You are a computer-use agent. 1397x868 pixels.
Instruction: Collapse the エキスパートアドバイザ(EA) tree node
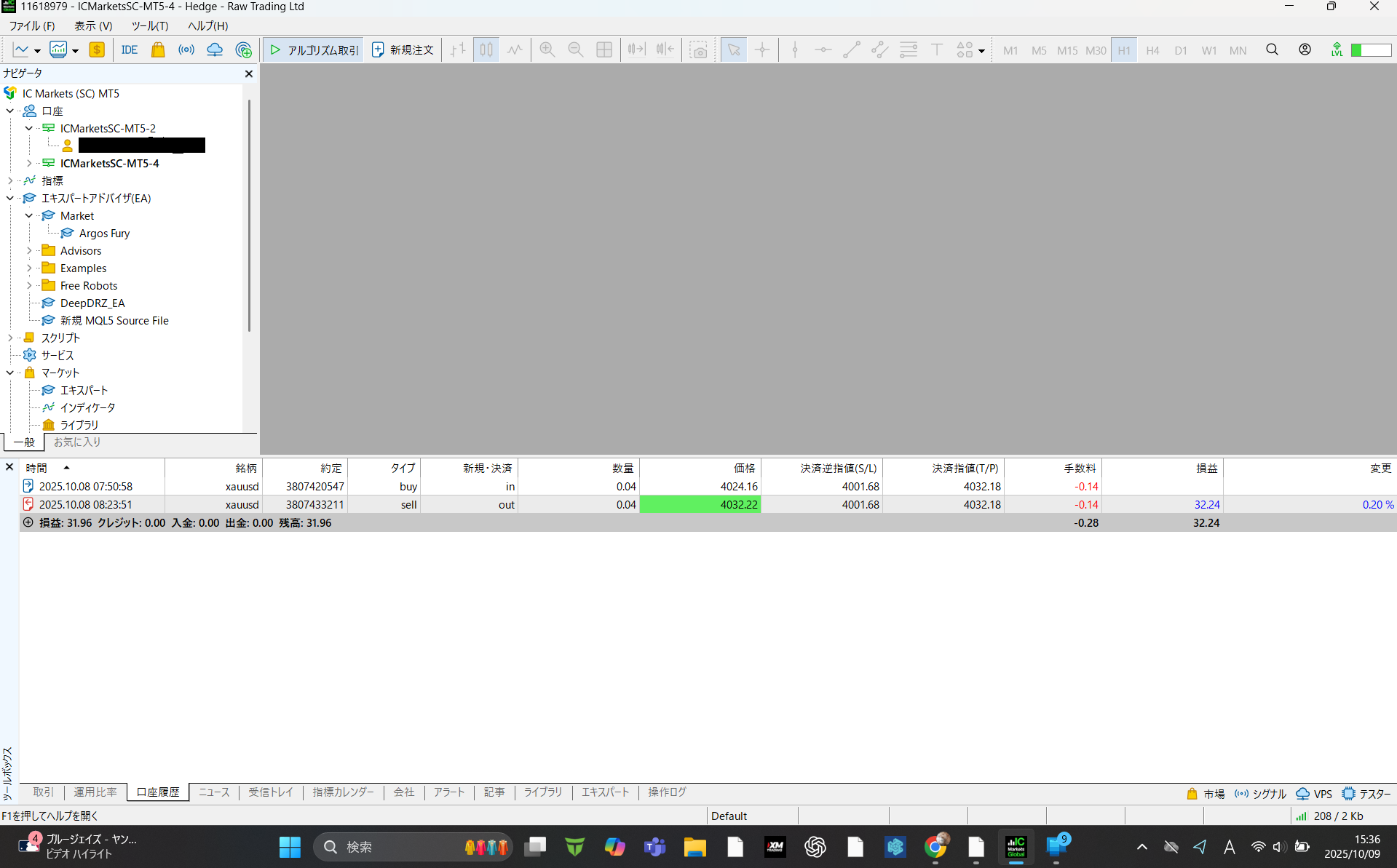pos(10,199)
